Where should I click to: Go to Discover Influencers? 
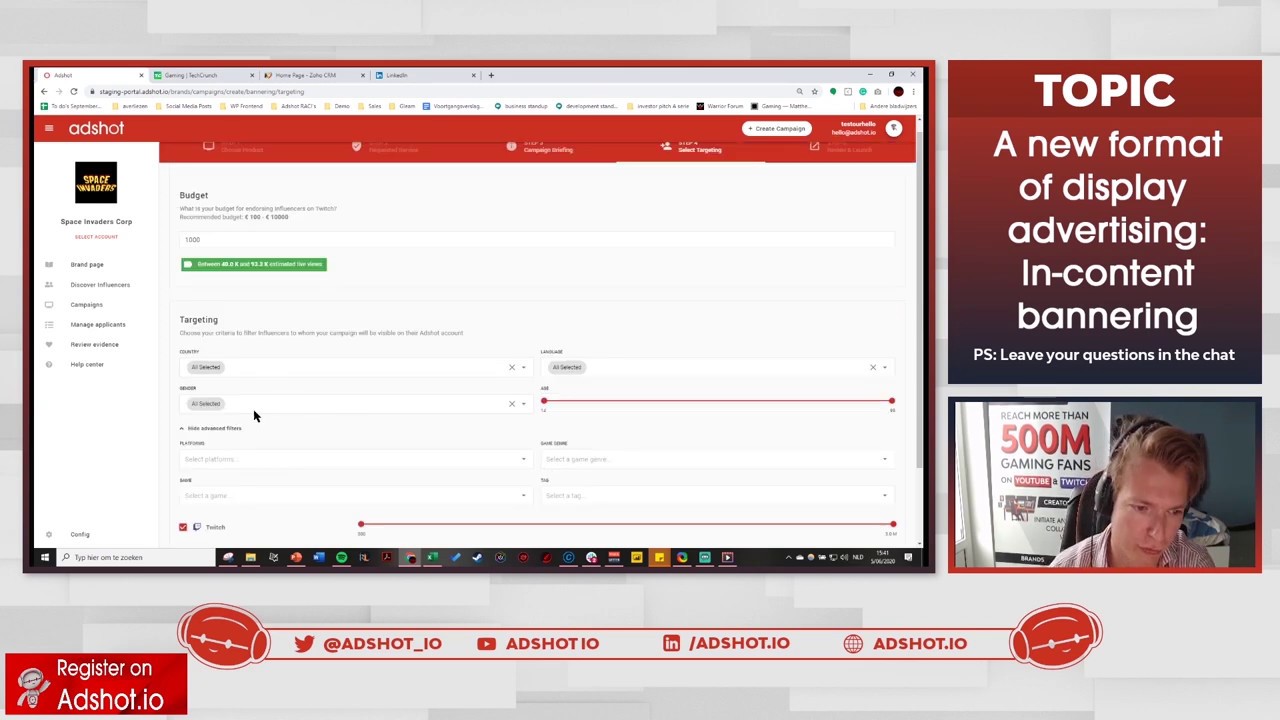(100, 284)
